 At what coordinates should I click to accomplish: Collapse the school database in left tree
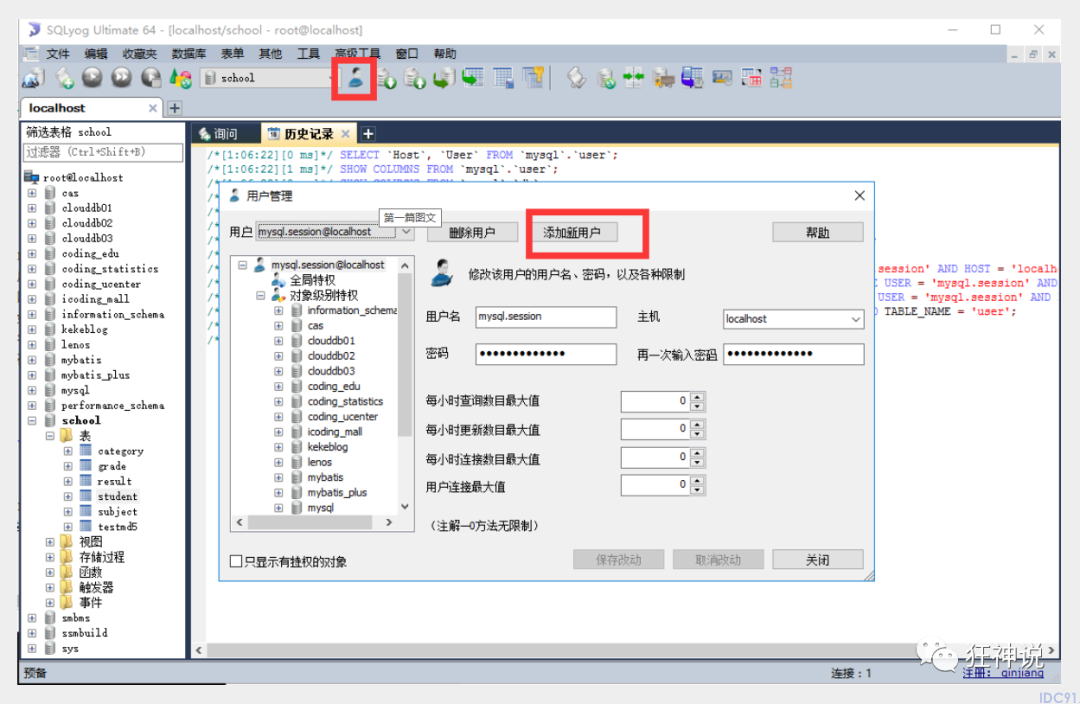pyautogui.click(x=32, y=420)
